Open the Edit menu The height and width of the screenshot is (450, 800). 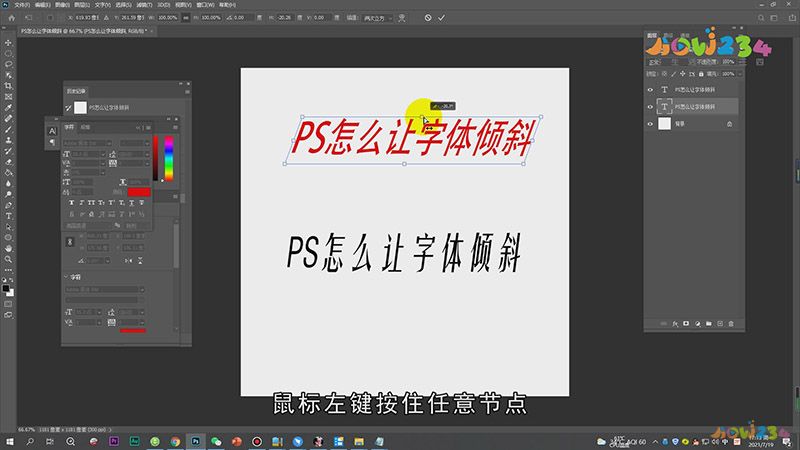42,5
